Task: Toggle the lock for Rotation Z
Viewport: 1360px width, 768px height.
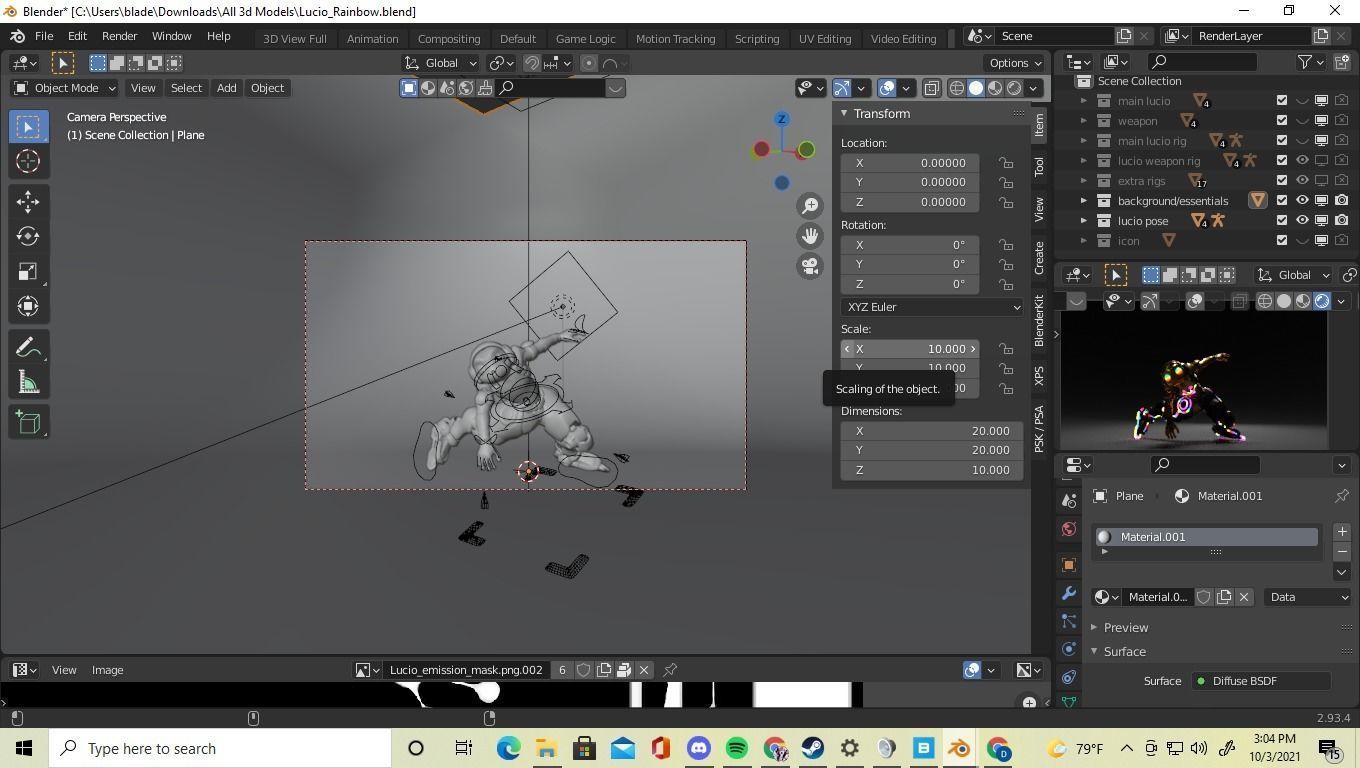Action: [1005, 284]
